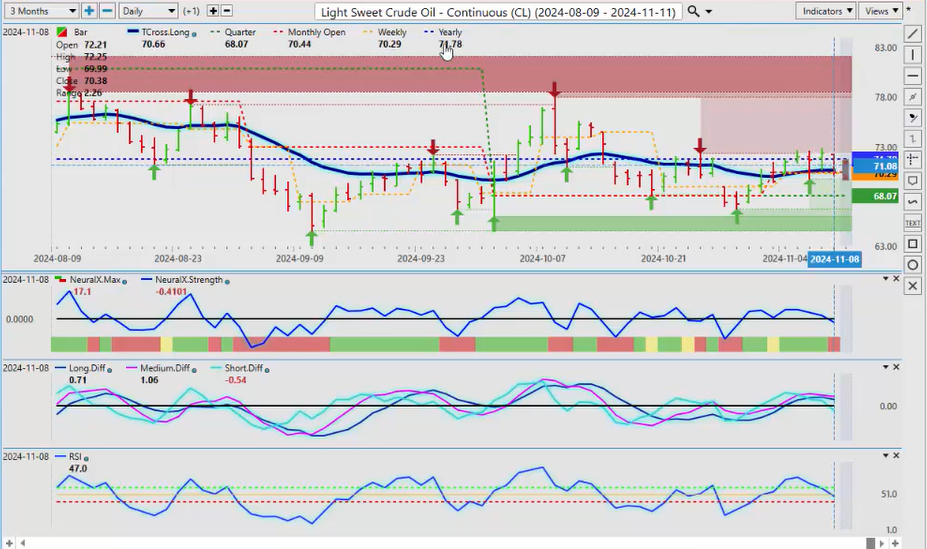Open the Views menu

point(880,11)
